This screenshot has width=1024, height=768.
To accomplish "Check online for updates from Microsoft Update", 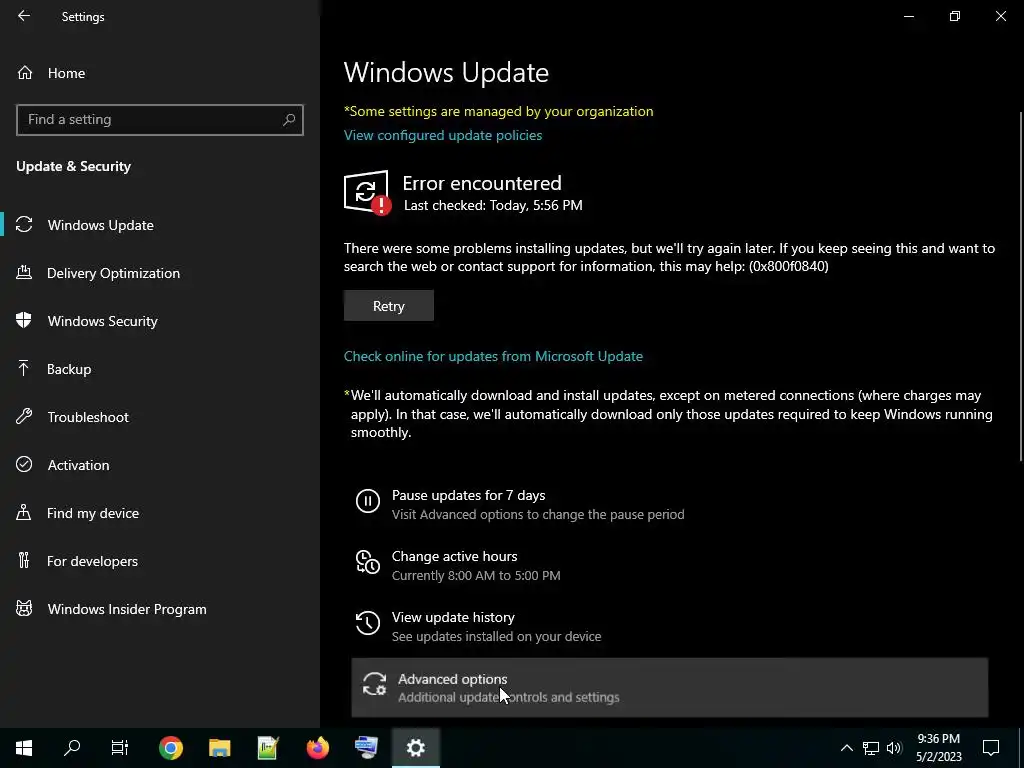I will pyautogui.click(x=493, y=357).
